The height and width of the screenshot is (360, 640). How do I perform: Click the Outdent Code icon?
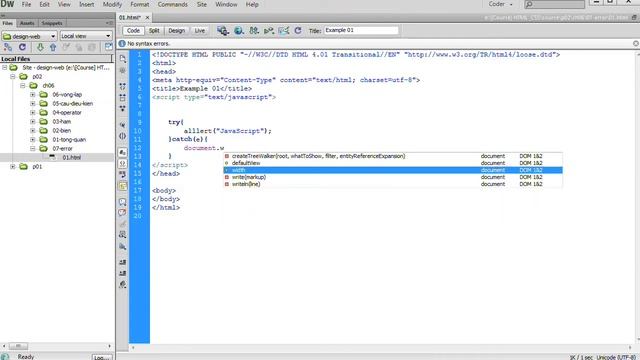pyautogui.click(x=122, y=273)
